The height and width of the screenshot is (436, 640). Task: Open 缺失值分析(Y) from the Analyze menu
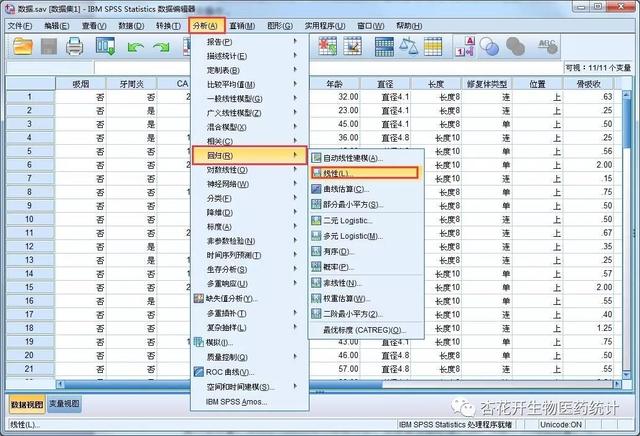coord(249,298)
